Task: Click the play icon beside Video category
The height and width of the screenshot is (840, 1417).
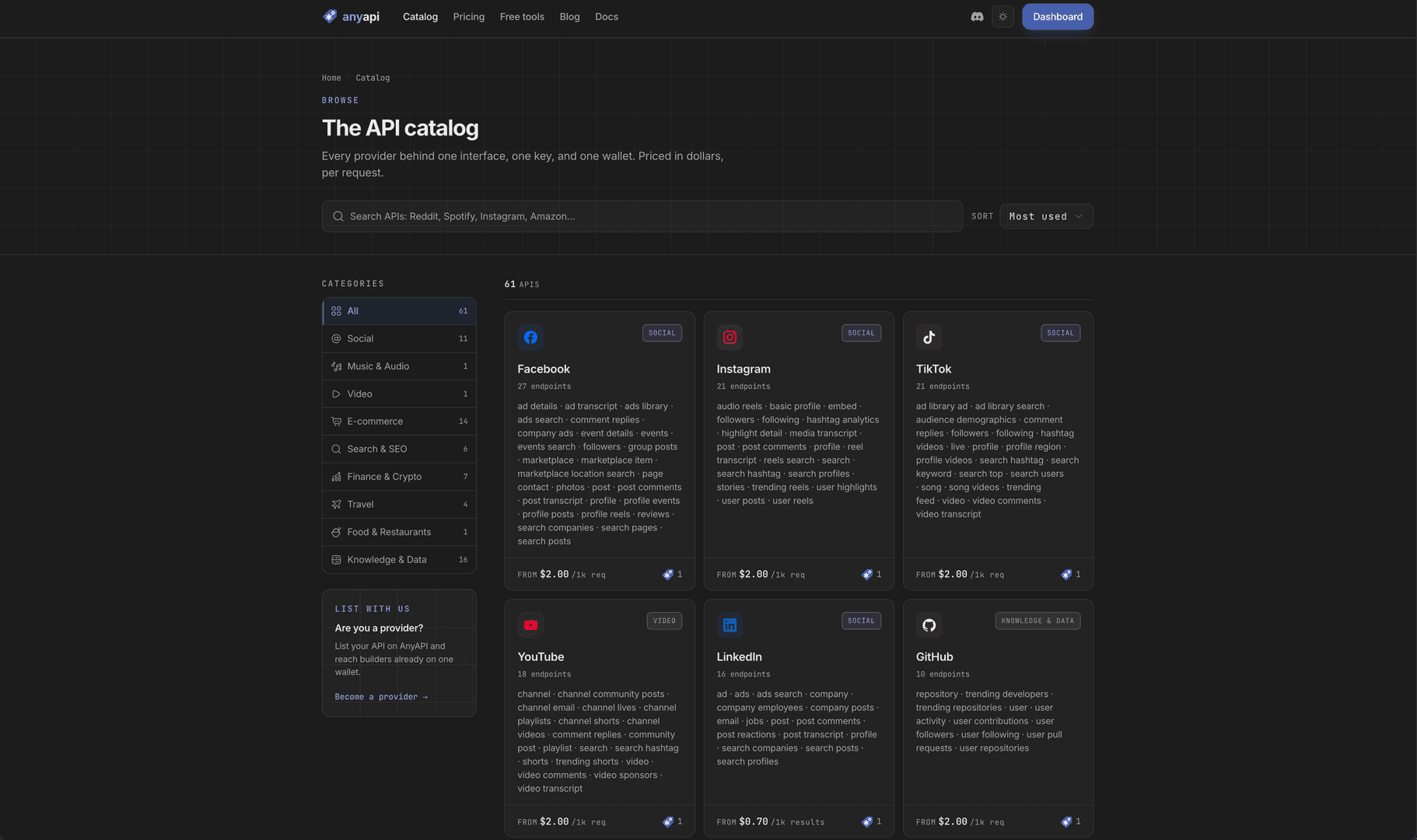Action: [336, 394]
